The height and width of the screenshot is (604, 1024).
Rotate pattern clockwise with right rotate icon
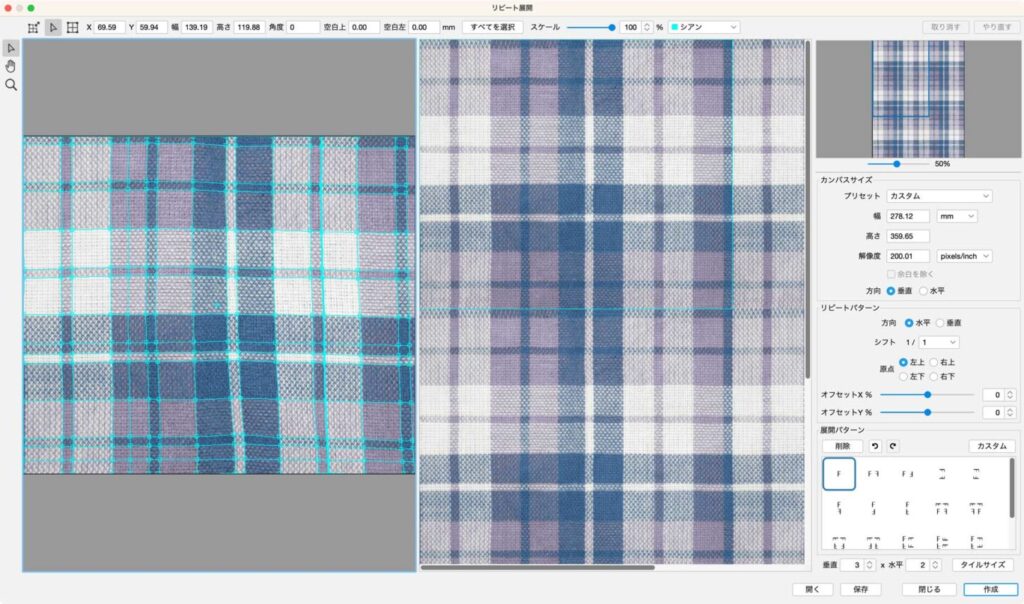(893, 446)
